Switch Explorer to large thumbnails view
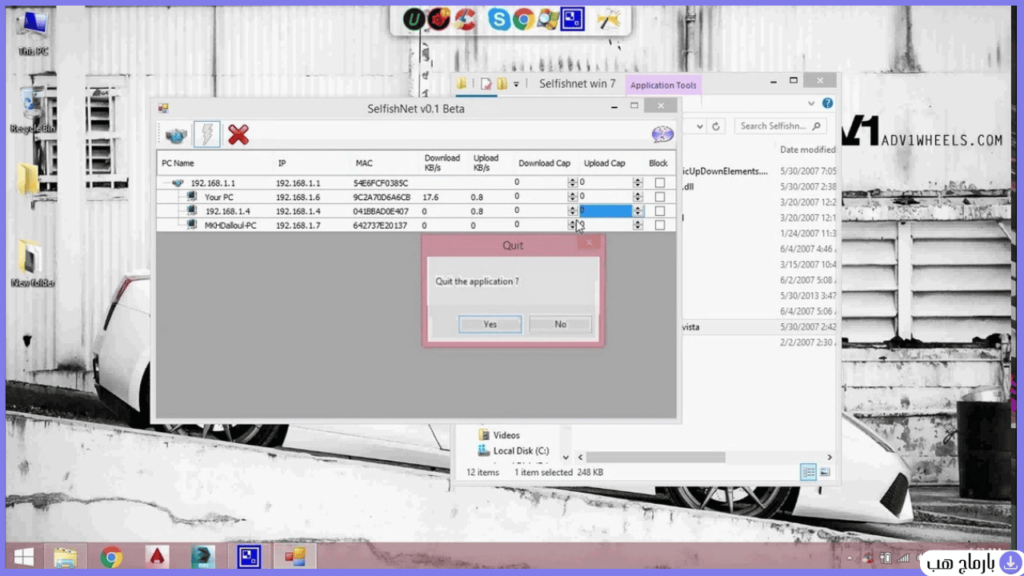The image size is (1024, 576). click(825, 472)
